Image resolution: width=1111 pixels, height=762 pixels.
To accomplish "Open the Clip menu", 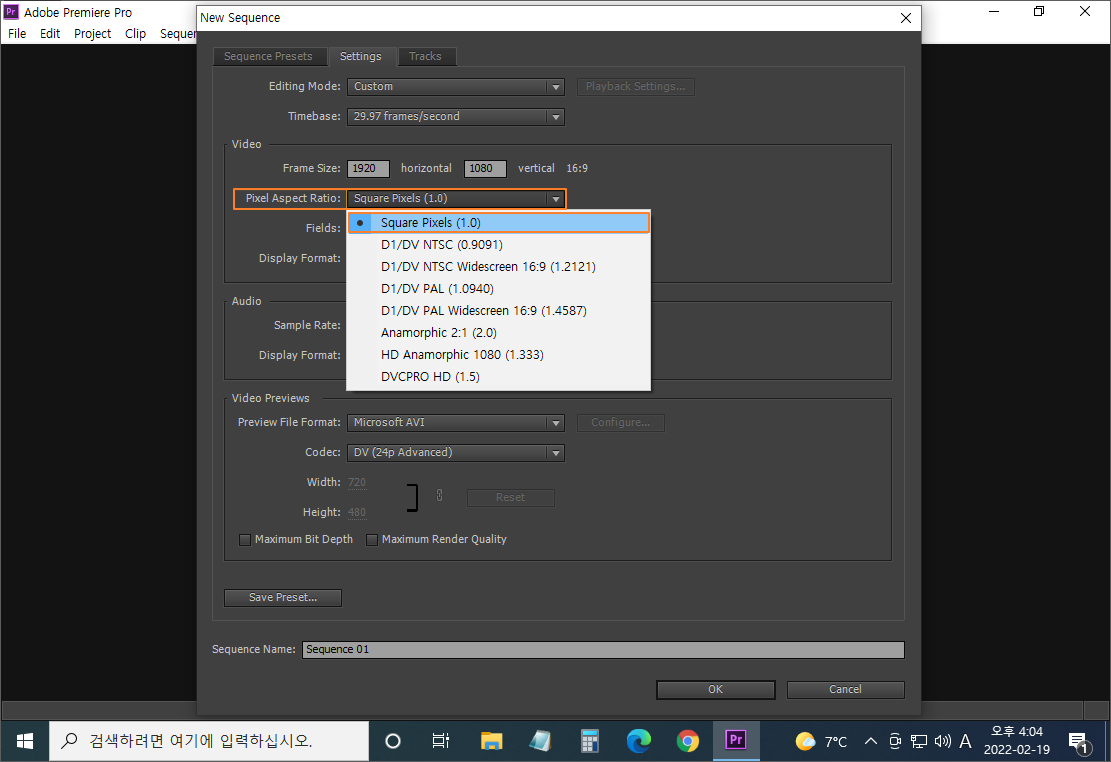I will click(135, 33).
